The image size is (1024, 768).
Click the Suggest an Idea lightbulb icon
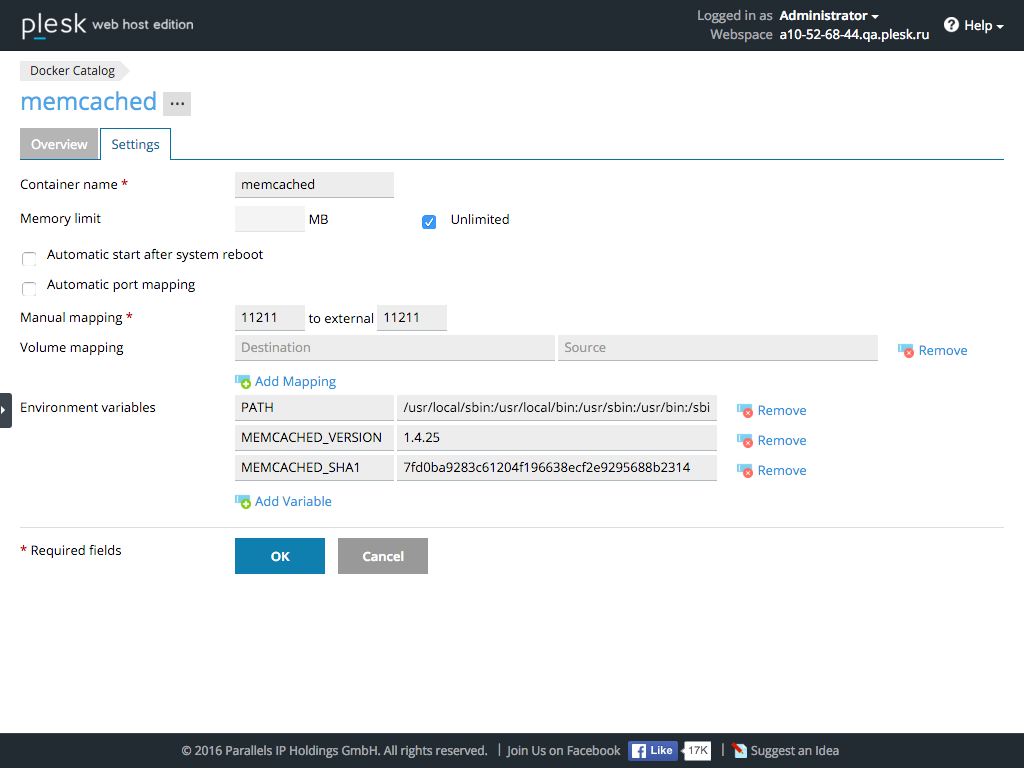[x=739, y=750]
